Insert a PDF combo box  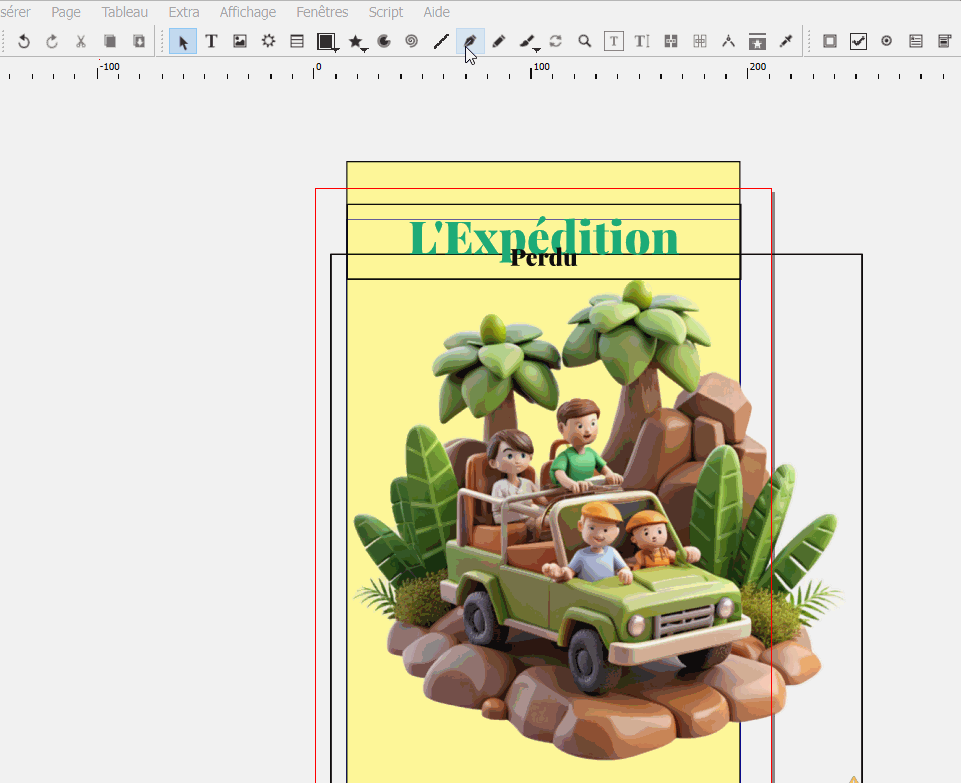(x=944, y=41)
